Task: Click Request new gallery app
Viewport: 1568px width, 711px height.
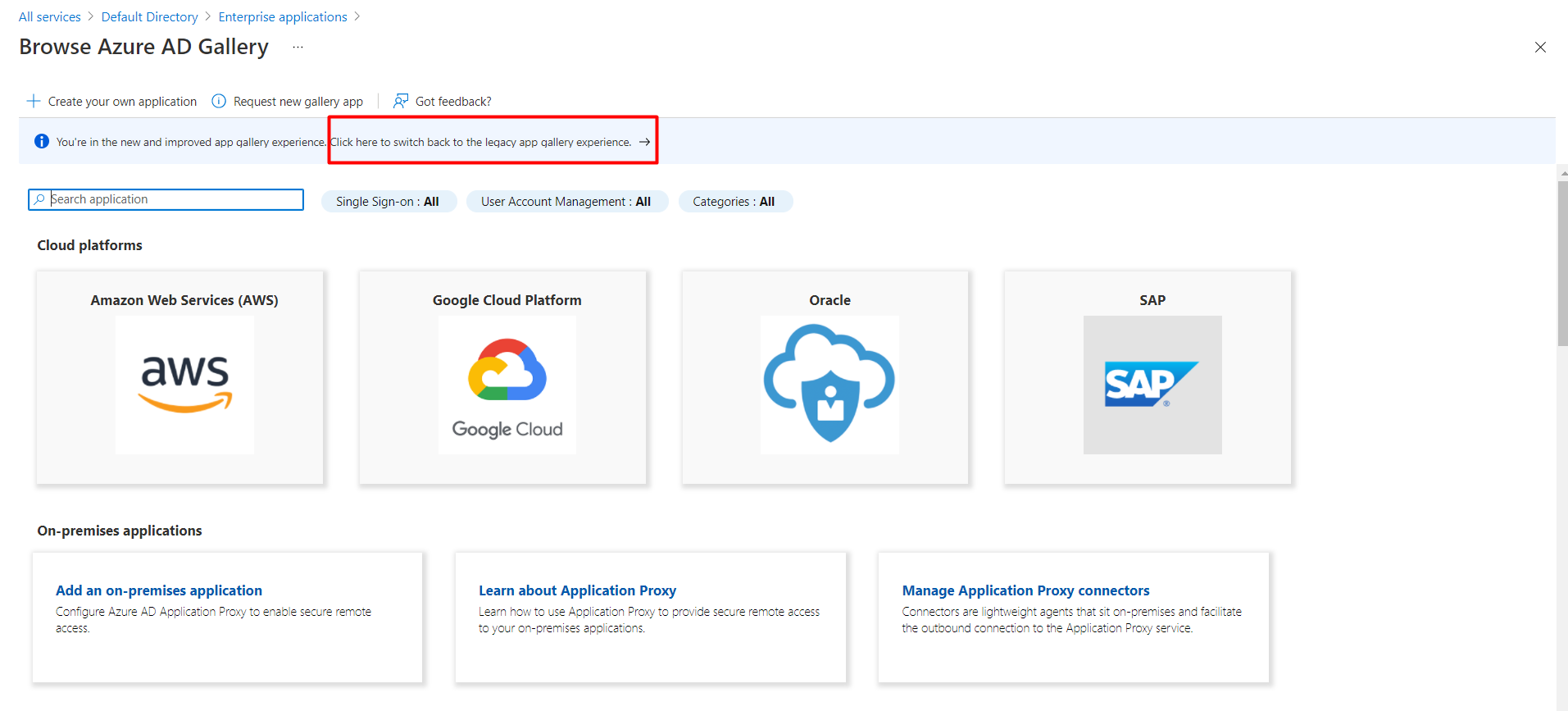Action: 298,102
